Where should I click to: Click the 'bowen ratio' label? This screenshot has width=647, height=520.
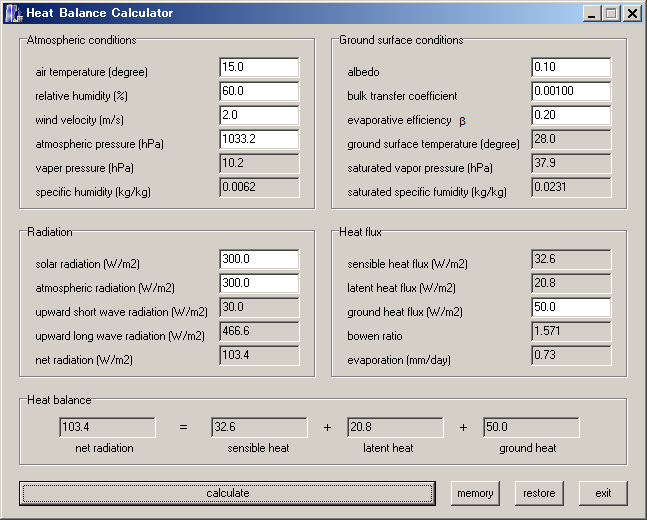[x=375, y=336]
